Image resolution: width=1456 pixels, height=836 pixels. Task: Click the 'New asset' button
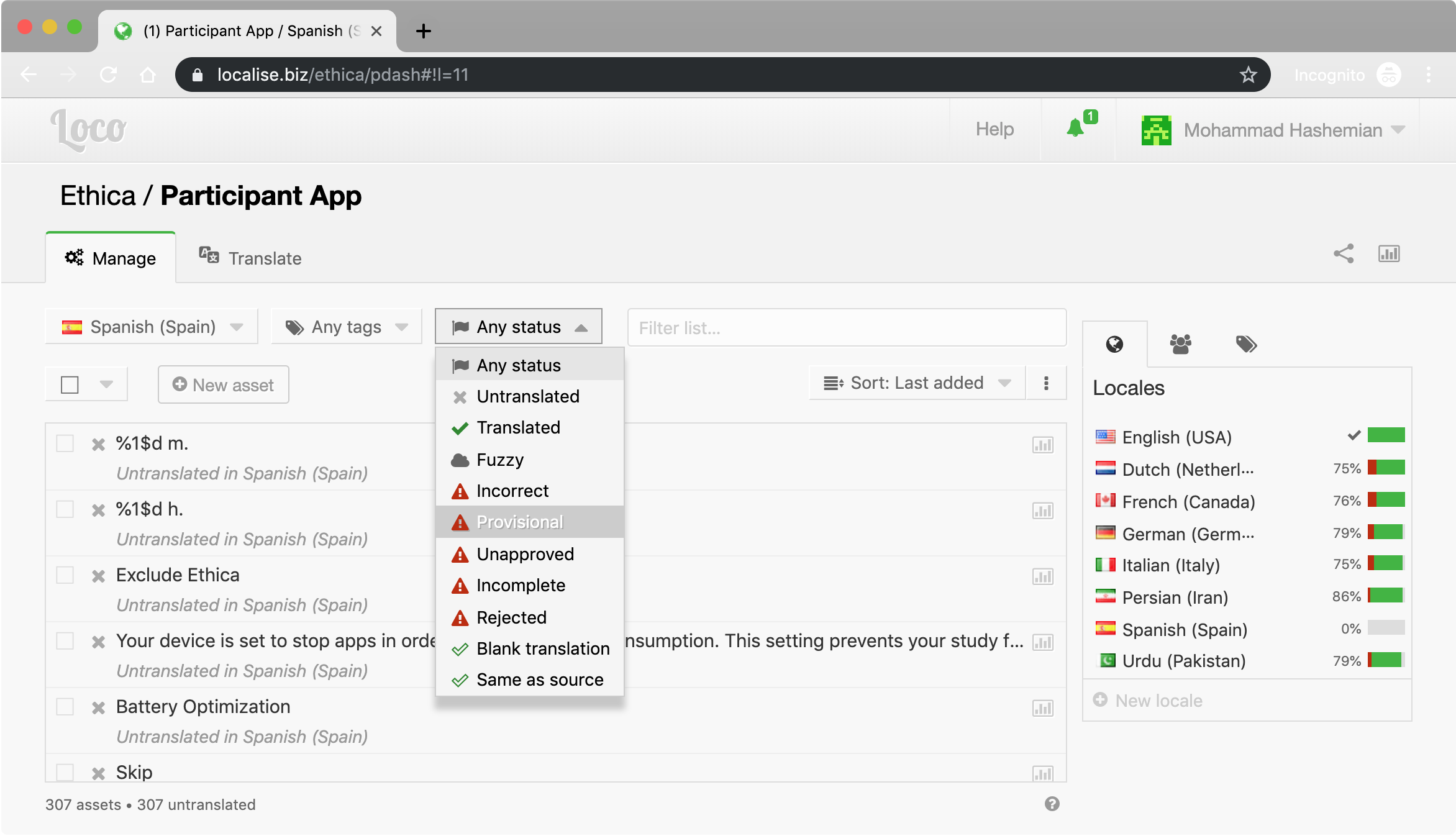pos(224,385)
